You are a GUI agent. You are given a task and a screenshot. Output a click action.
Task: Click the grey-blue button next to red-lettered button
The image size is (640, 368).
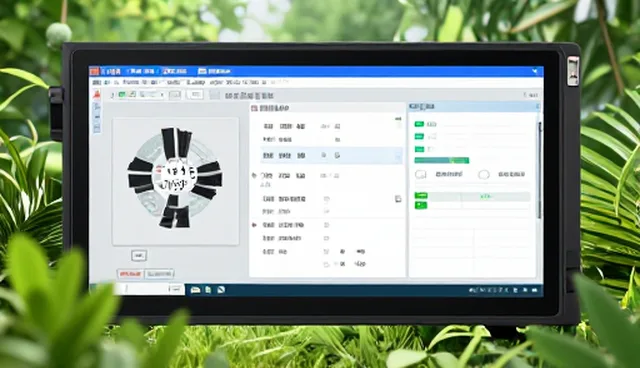click(x=160, y=274)
